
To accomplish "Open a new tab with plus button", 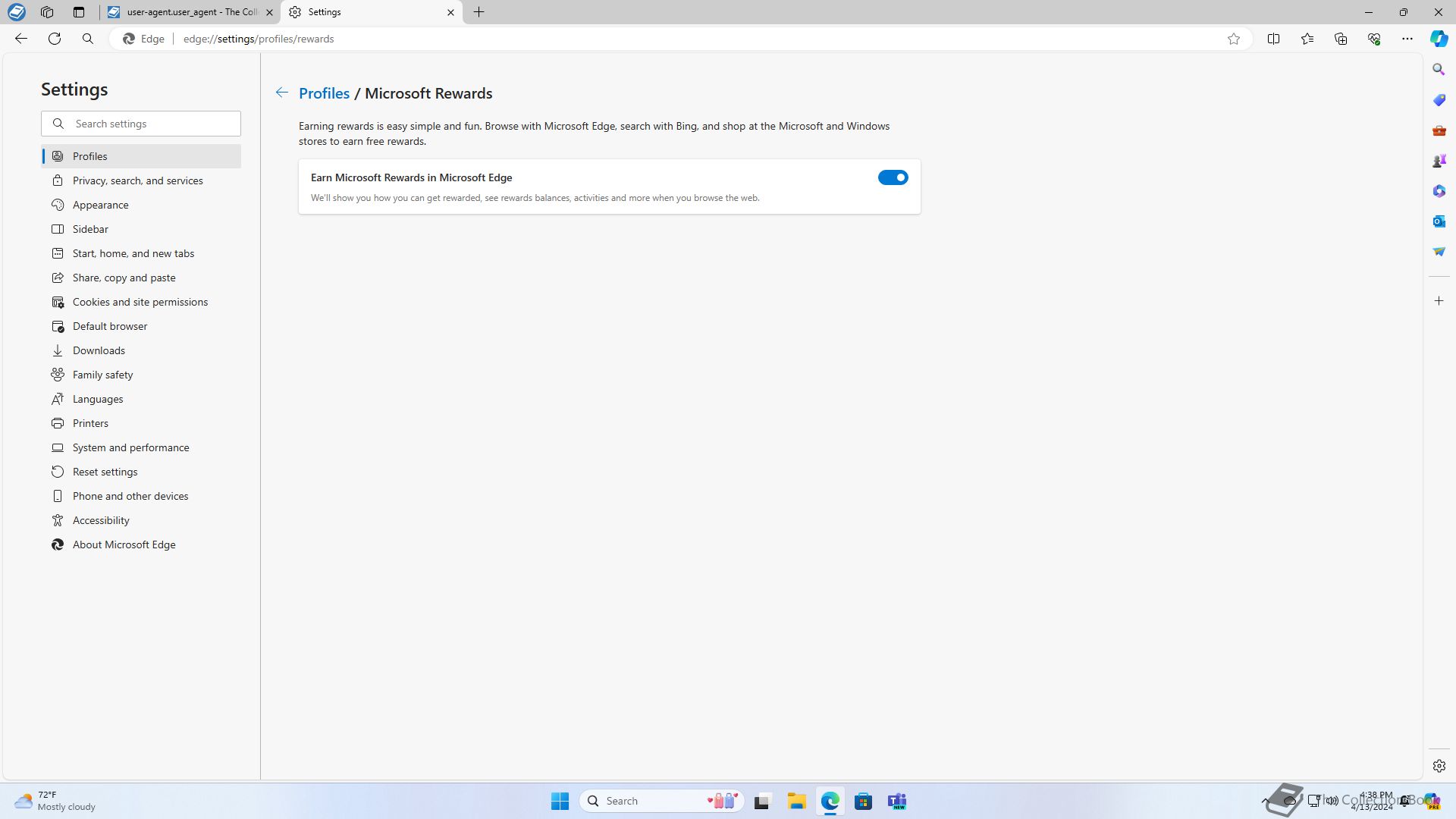I will click(x=479, y=12).
